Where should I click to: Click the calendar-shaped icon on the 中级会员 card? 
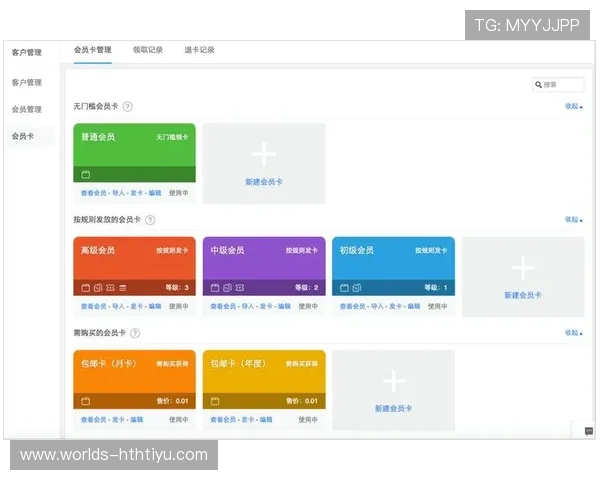(x=215, y=288)
